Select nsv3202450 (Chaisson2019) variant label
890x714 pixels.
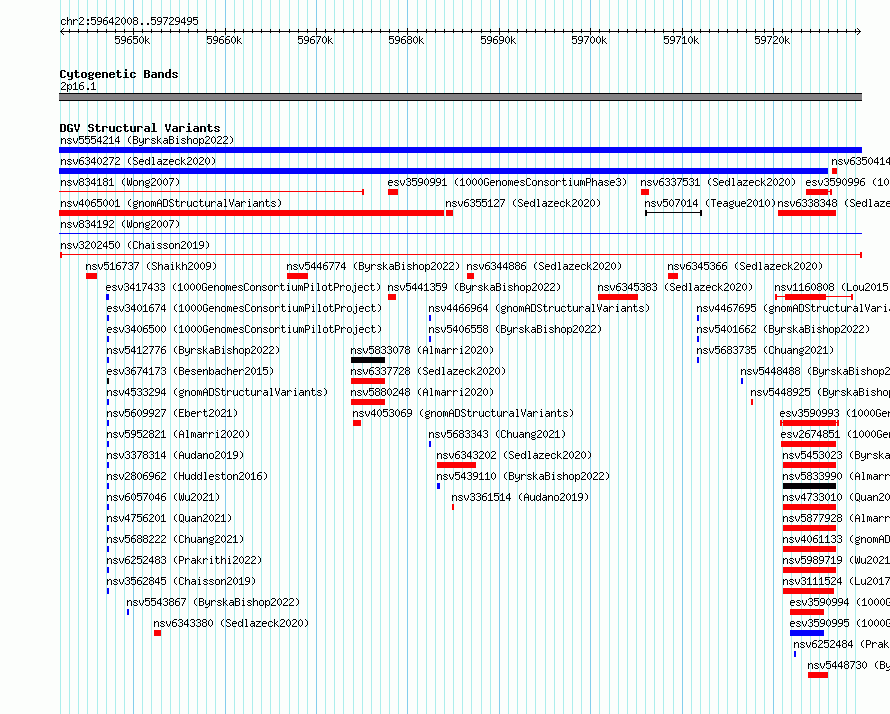135,245
